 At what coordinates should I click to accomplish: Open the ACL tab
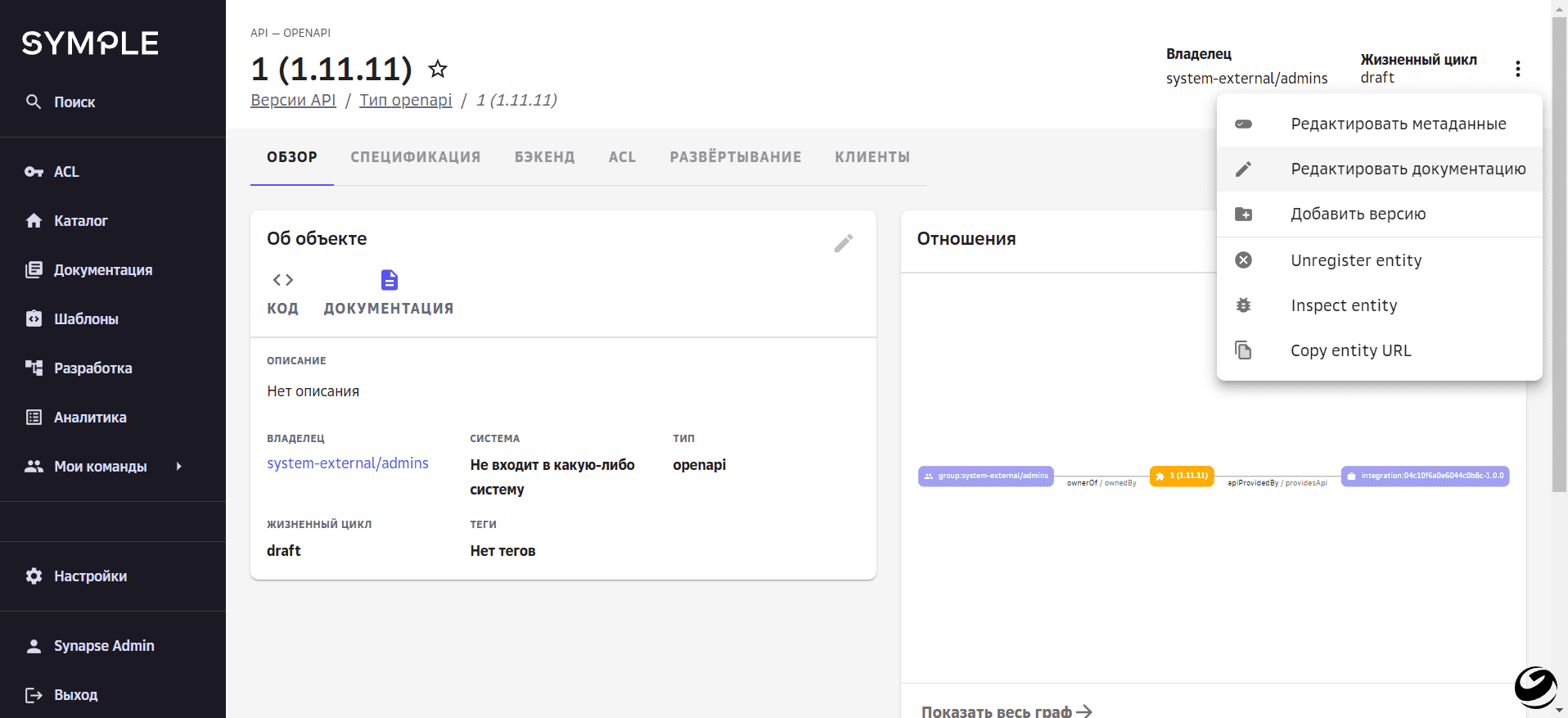pos(623,157)
